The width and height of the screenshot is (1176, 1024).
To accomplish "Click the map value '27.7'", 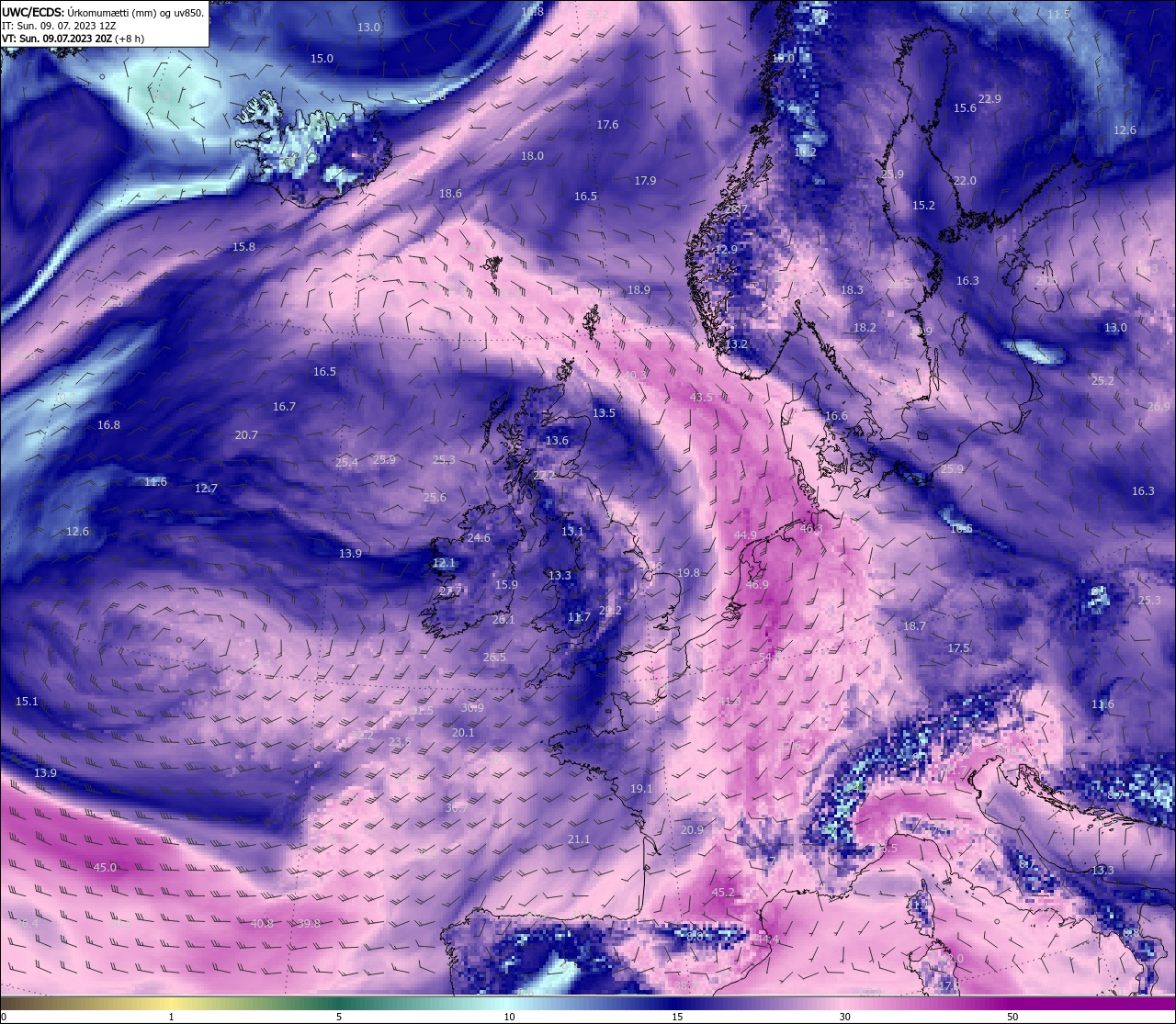I will [x=450, y=591].
